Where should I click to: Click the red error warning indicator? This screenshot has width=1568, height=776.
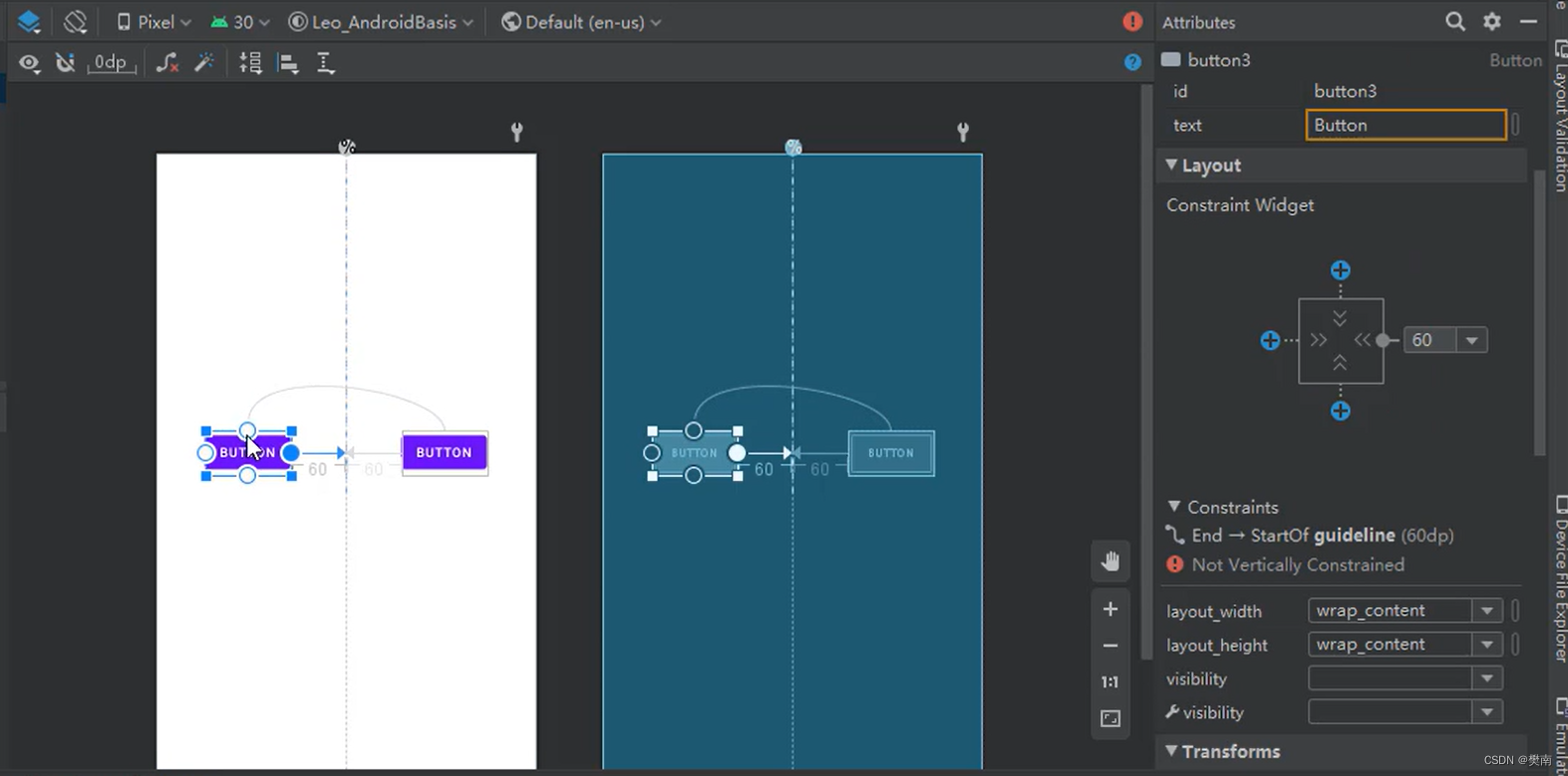[x=1132, y=22]
